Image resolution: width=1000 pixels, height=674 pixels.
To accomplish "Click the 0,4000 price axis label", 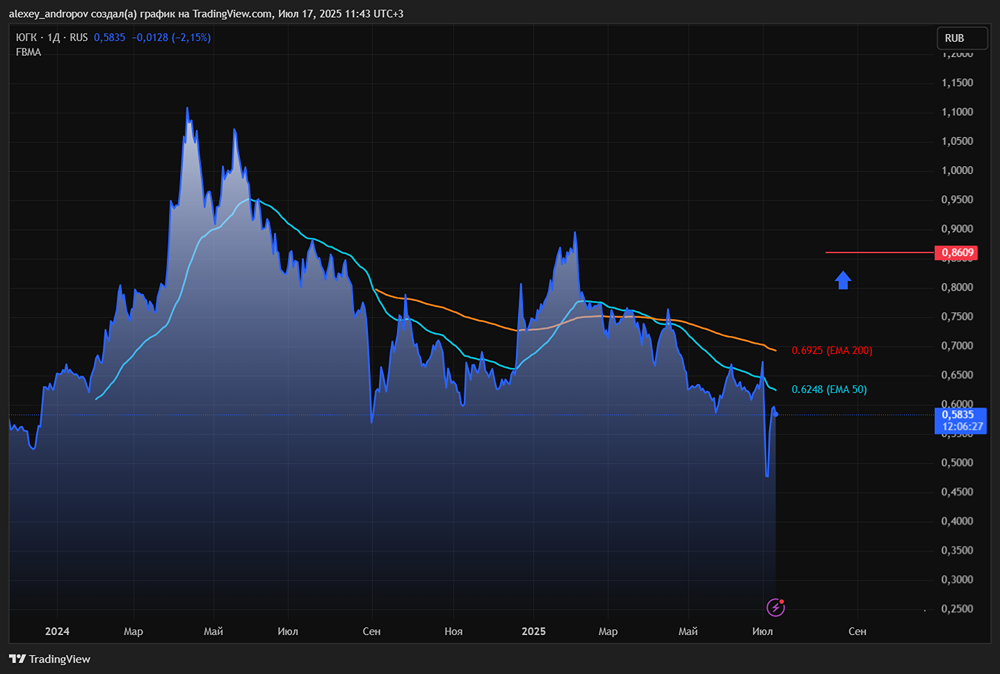I will click(957, 521).
